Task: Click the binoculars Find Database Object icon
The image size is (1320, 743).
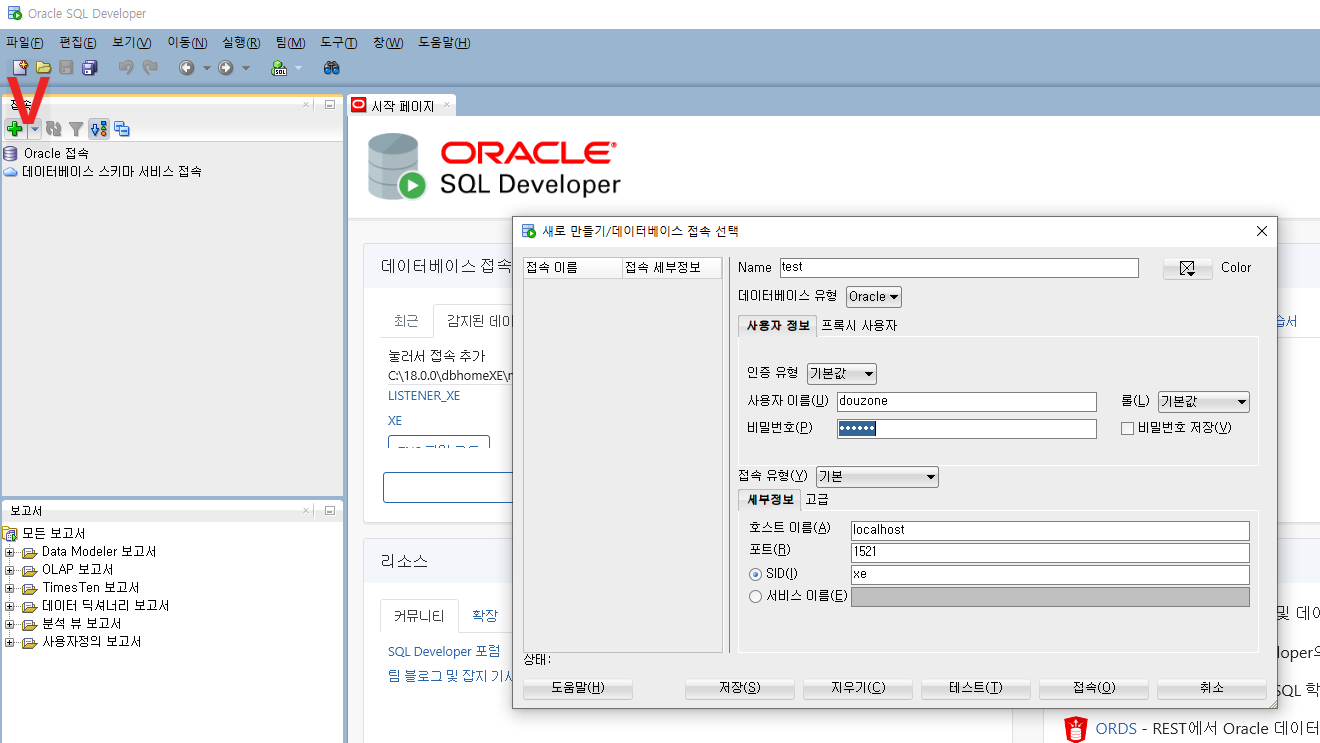Action: 331,67
